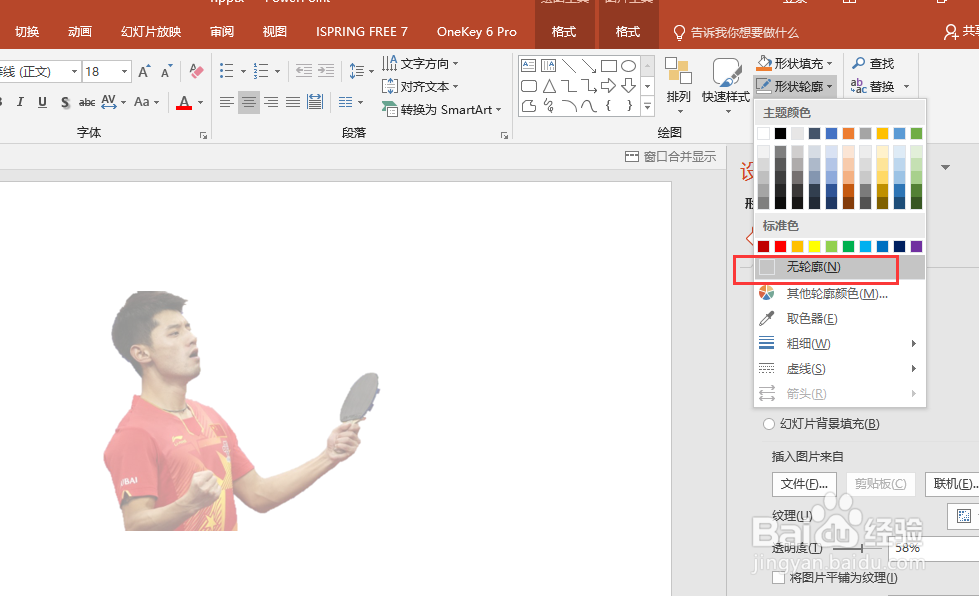Open the font name dropdown
This screenshot has width=979, height=596.
click(x=74, y=72)
